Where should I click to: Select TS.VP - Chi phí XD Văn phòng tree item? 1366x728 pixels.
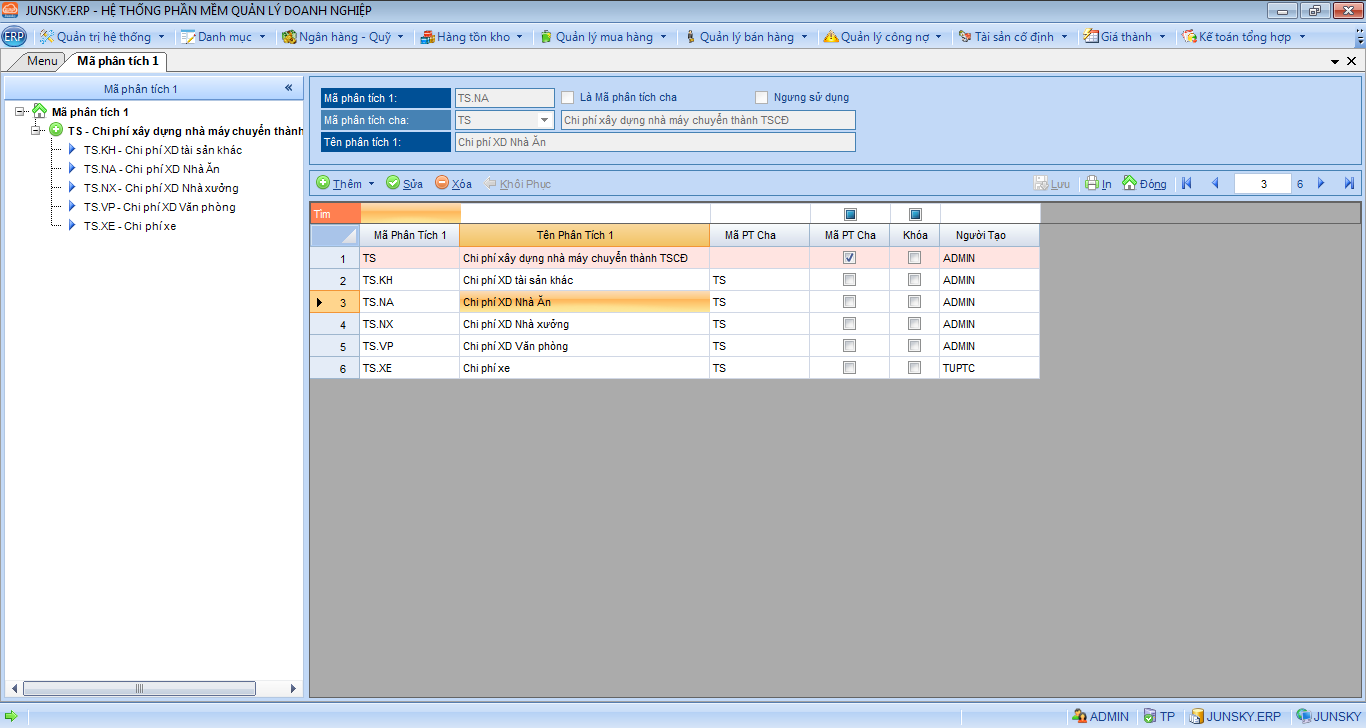(x=159, y=207)
